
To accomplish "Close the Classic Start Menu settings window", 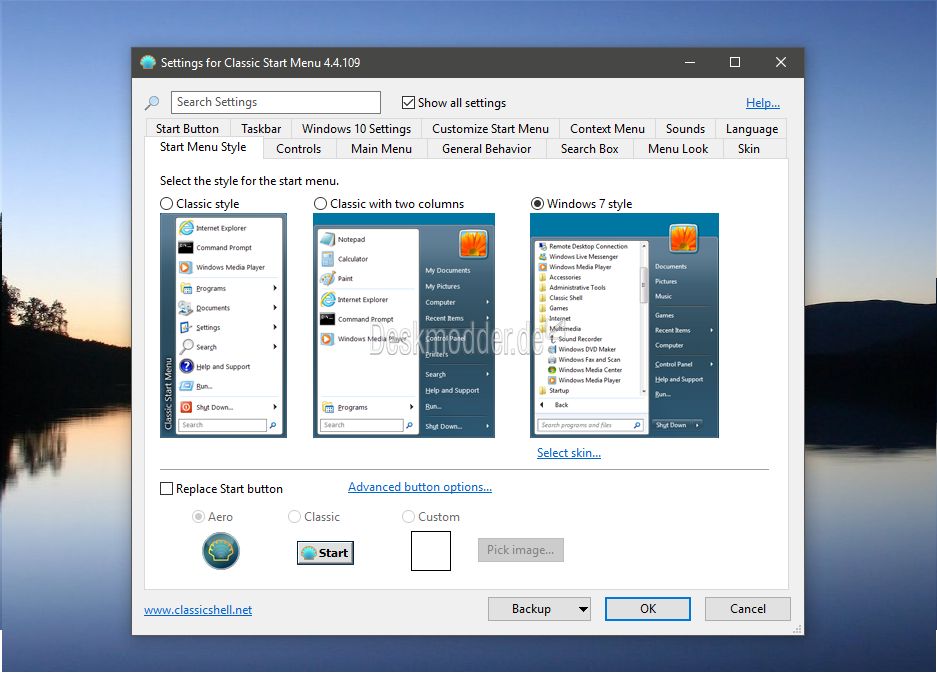I will [780, 62].
